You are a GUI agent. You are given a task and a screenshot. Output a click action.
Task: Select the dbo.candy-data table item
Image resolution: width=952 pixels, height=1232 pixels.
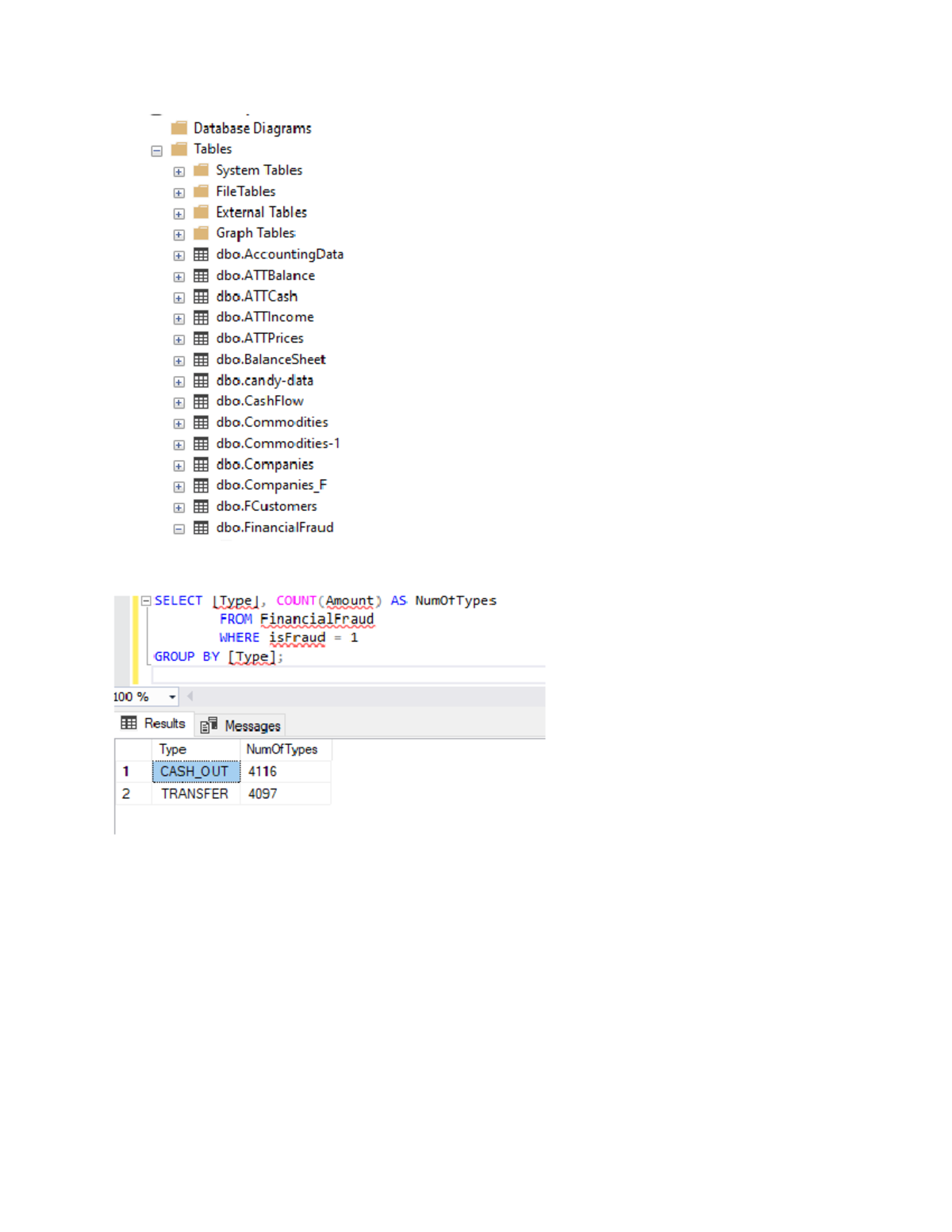(x=264, y=381)
